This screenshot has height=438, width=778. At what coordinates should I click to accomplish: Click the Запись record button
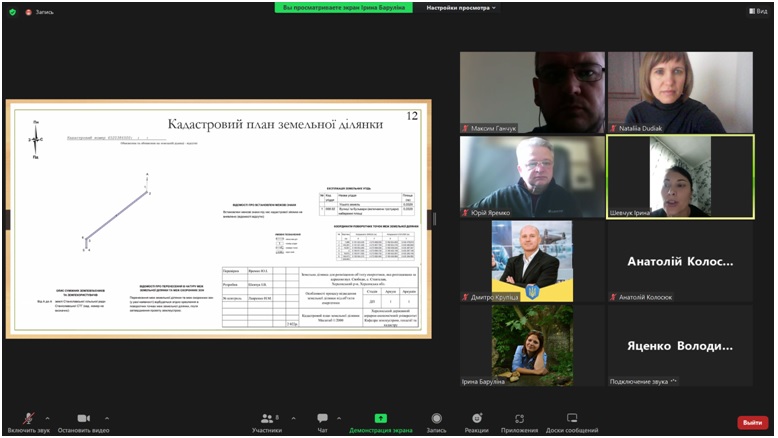coord(436,423)
